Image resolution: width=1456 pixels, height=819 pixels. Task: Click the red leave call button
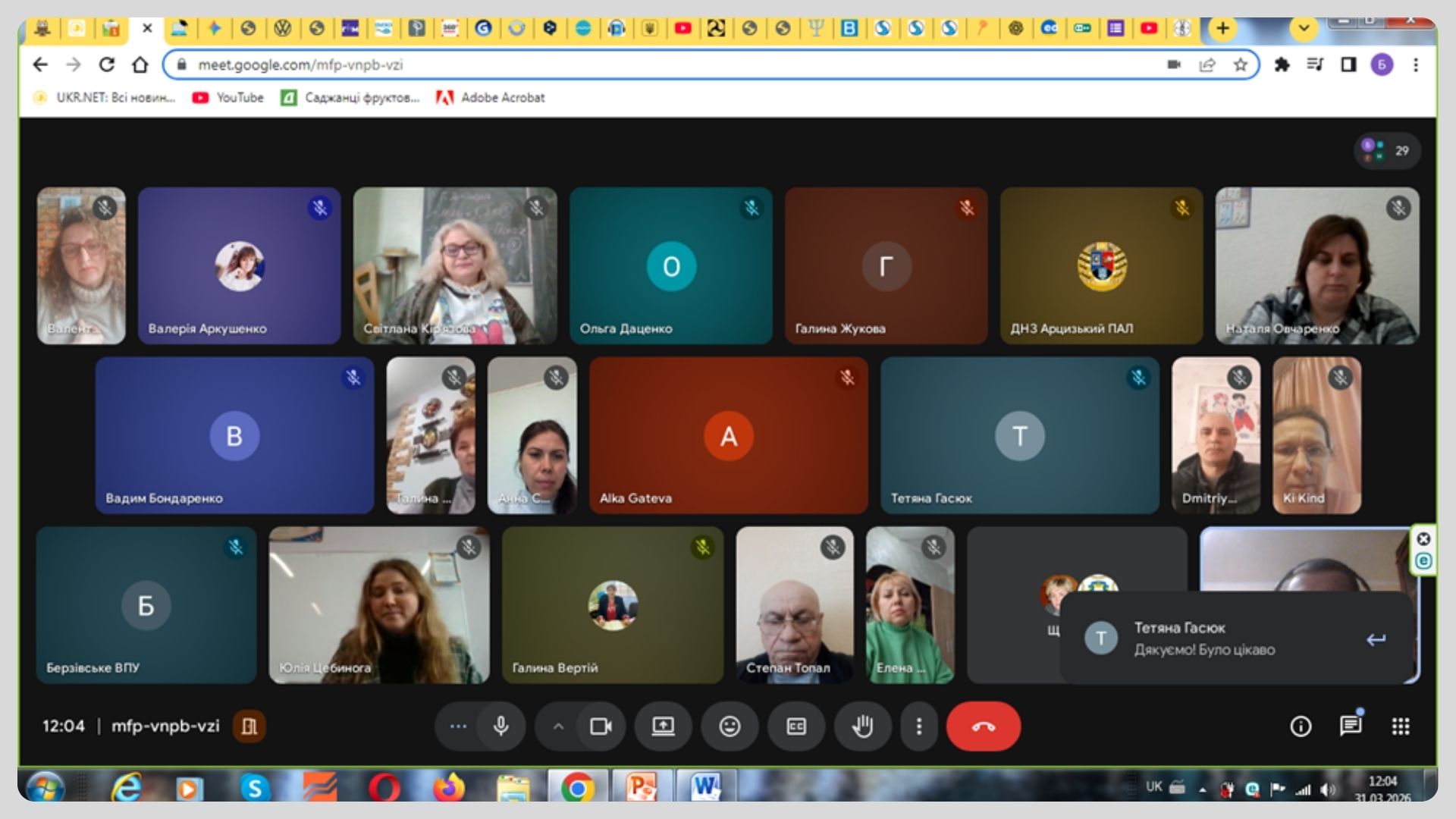click(x=983, y=726)
